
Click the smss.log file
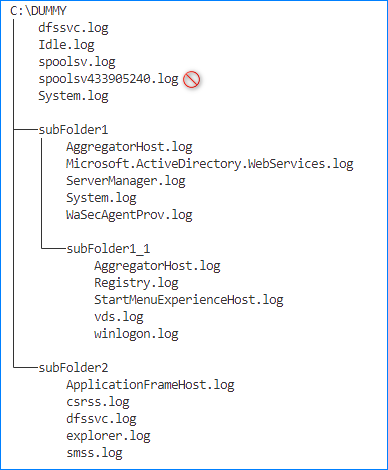94,453
